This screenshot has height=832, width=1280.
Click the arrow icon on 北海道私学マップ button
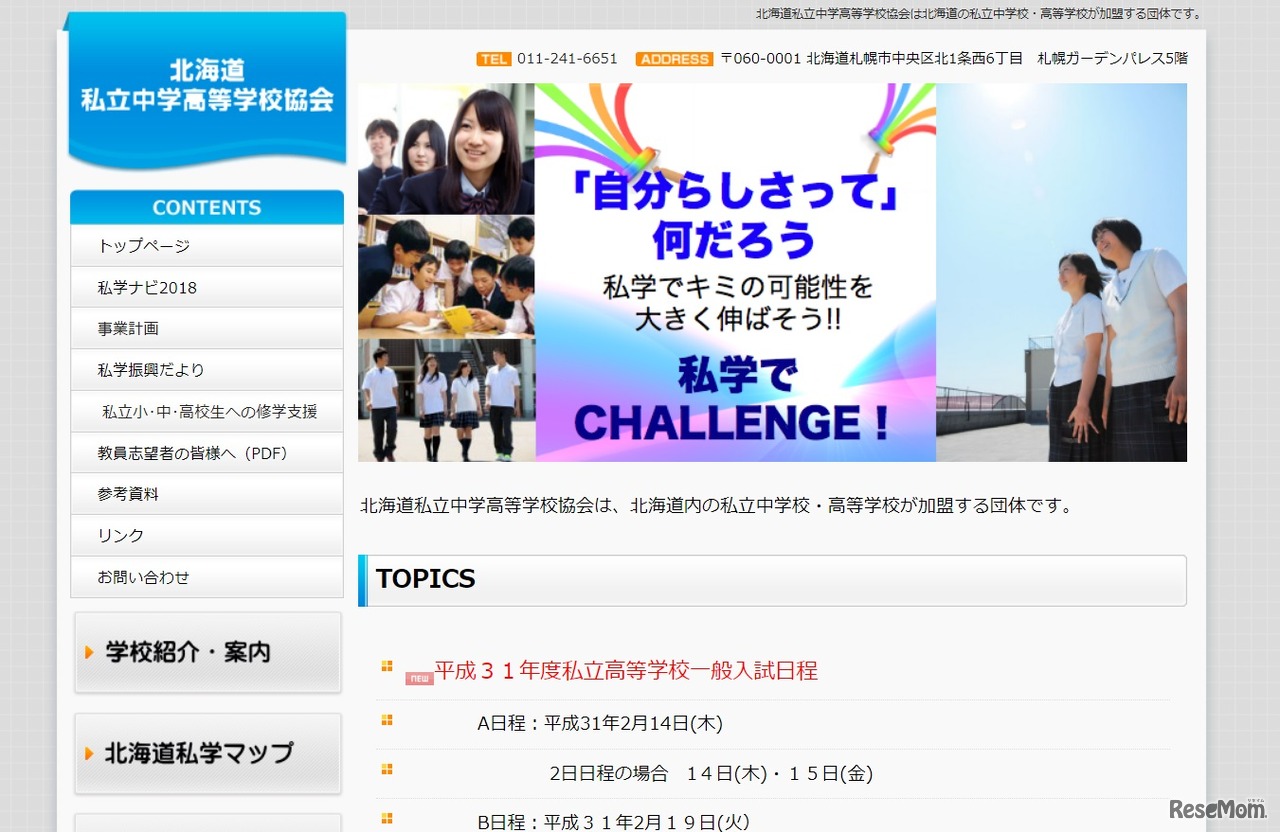point(88,753)
